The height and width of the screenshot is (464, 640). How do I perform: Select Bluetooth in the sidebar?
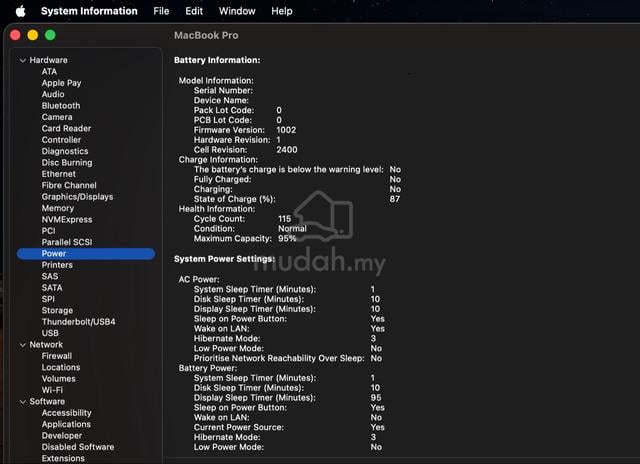pyautogui.click(x=61, y=106)
